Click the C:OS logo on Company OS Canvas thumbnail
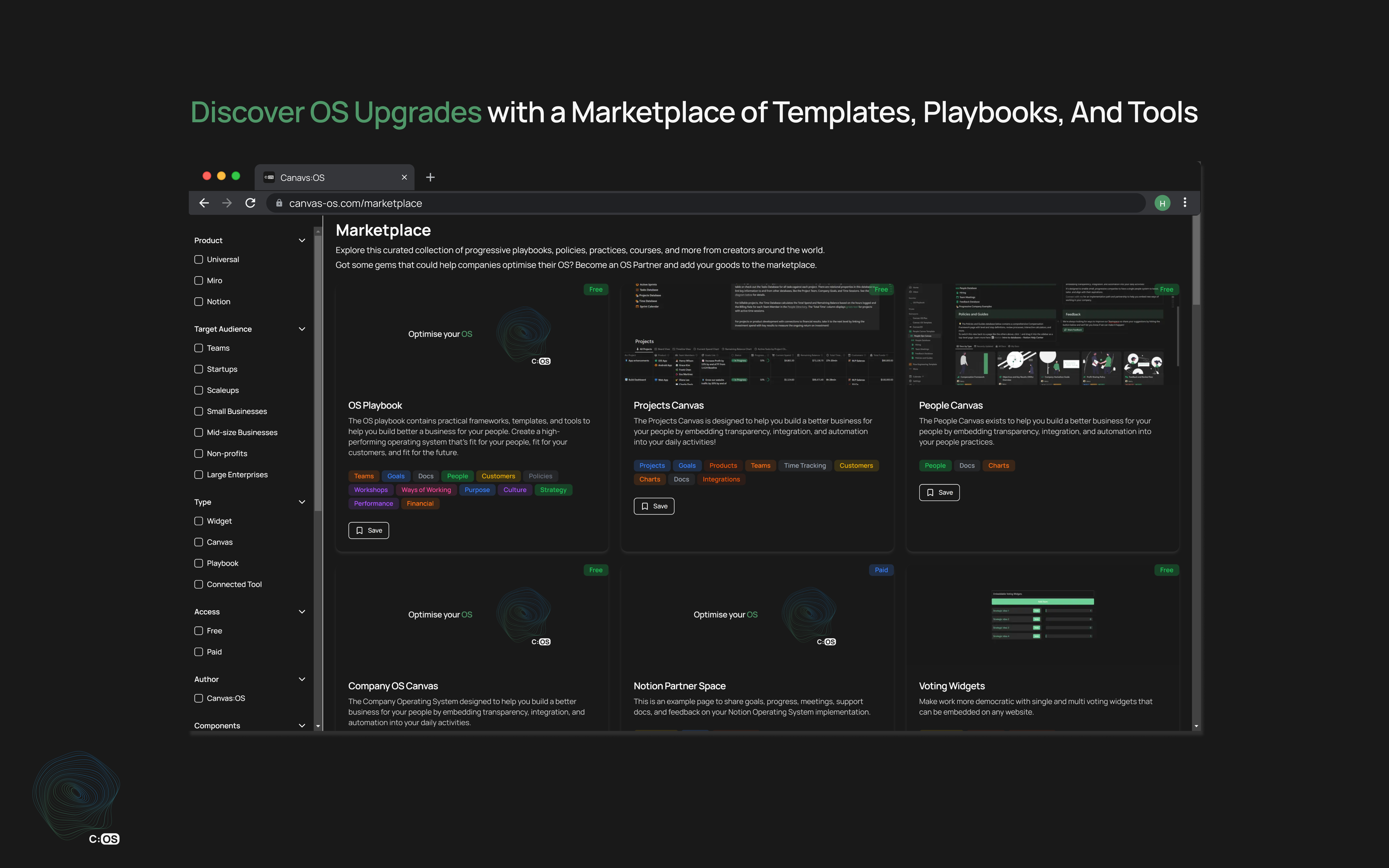The width and height of the screenshot is (1389, 868). (x=541, y=642)
